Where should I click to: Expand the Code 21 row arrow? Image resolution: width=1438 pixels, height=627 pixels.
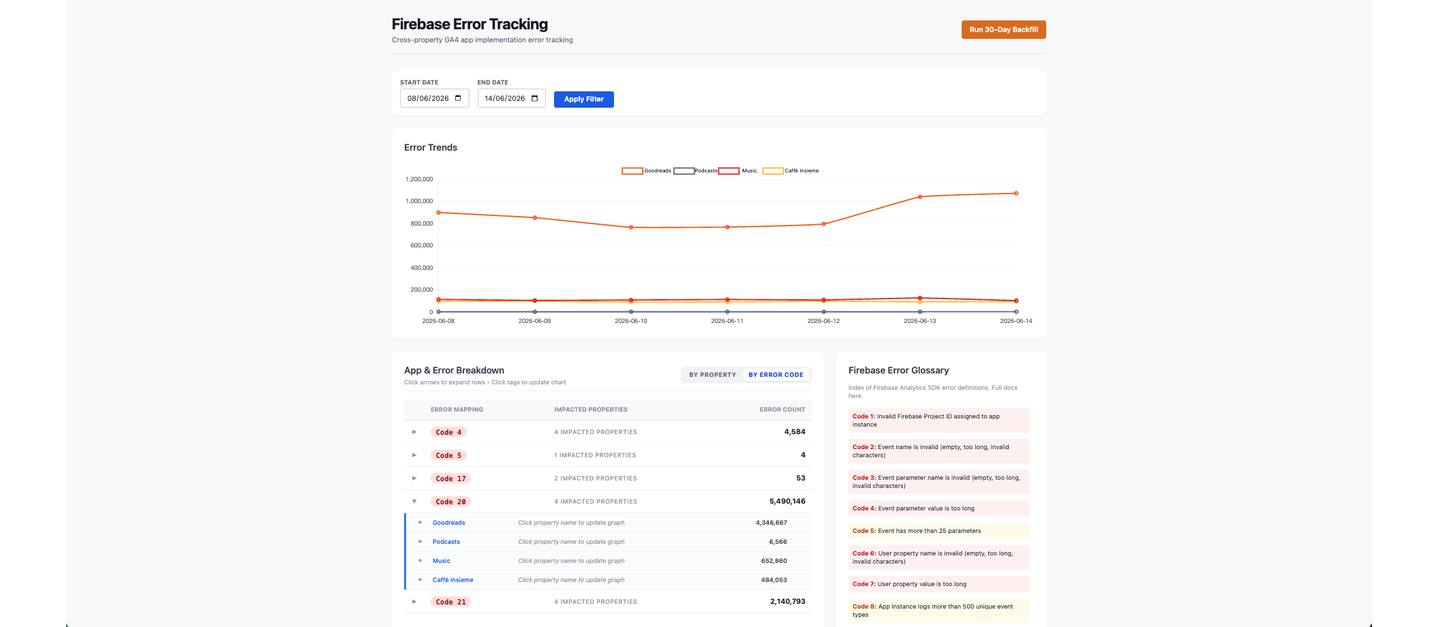(414, 601)
